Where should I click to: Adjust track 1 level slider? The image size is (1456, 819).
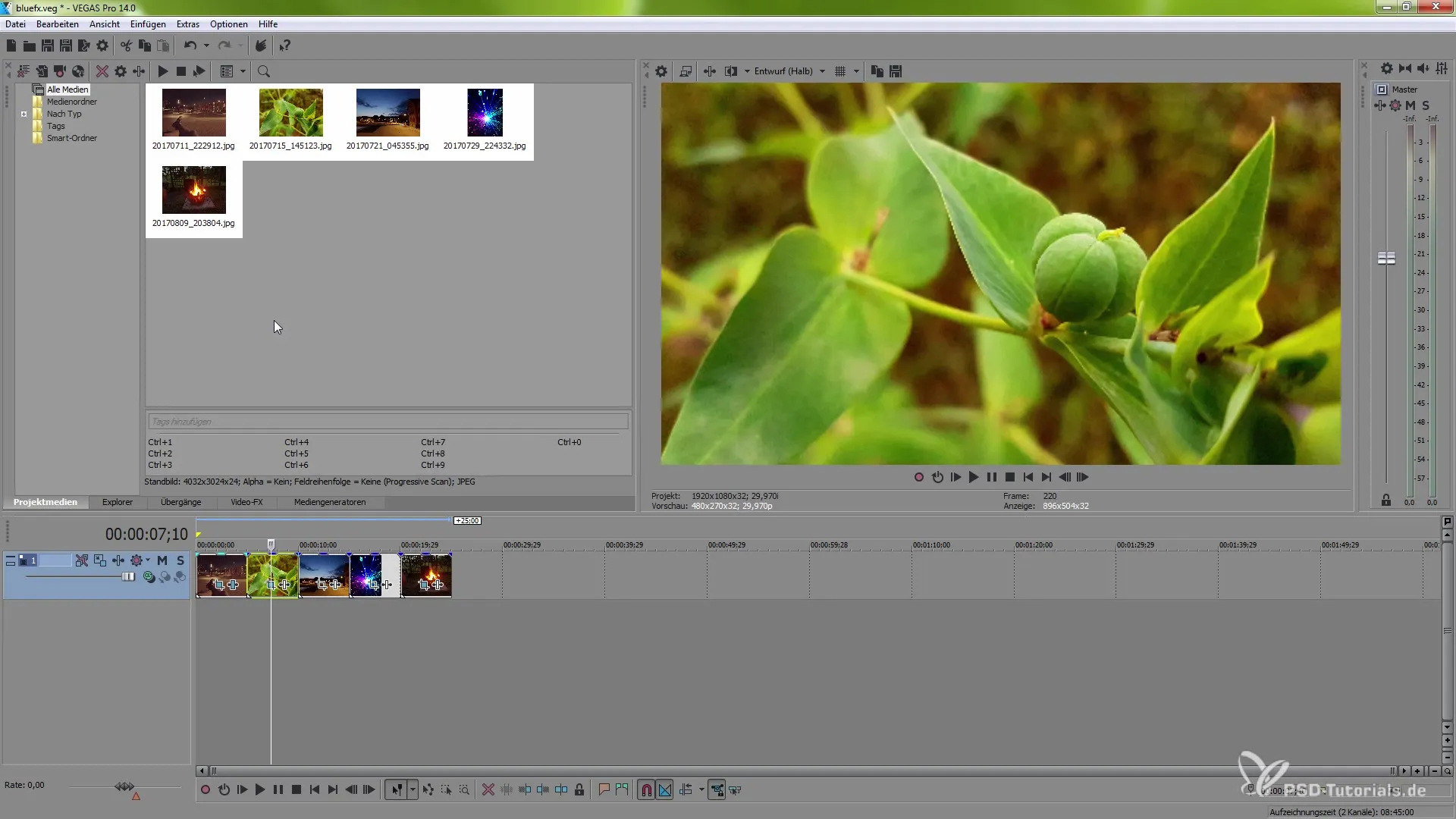click(128, 577)
